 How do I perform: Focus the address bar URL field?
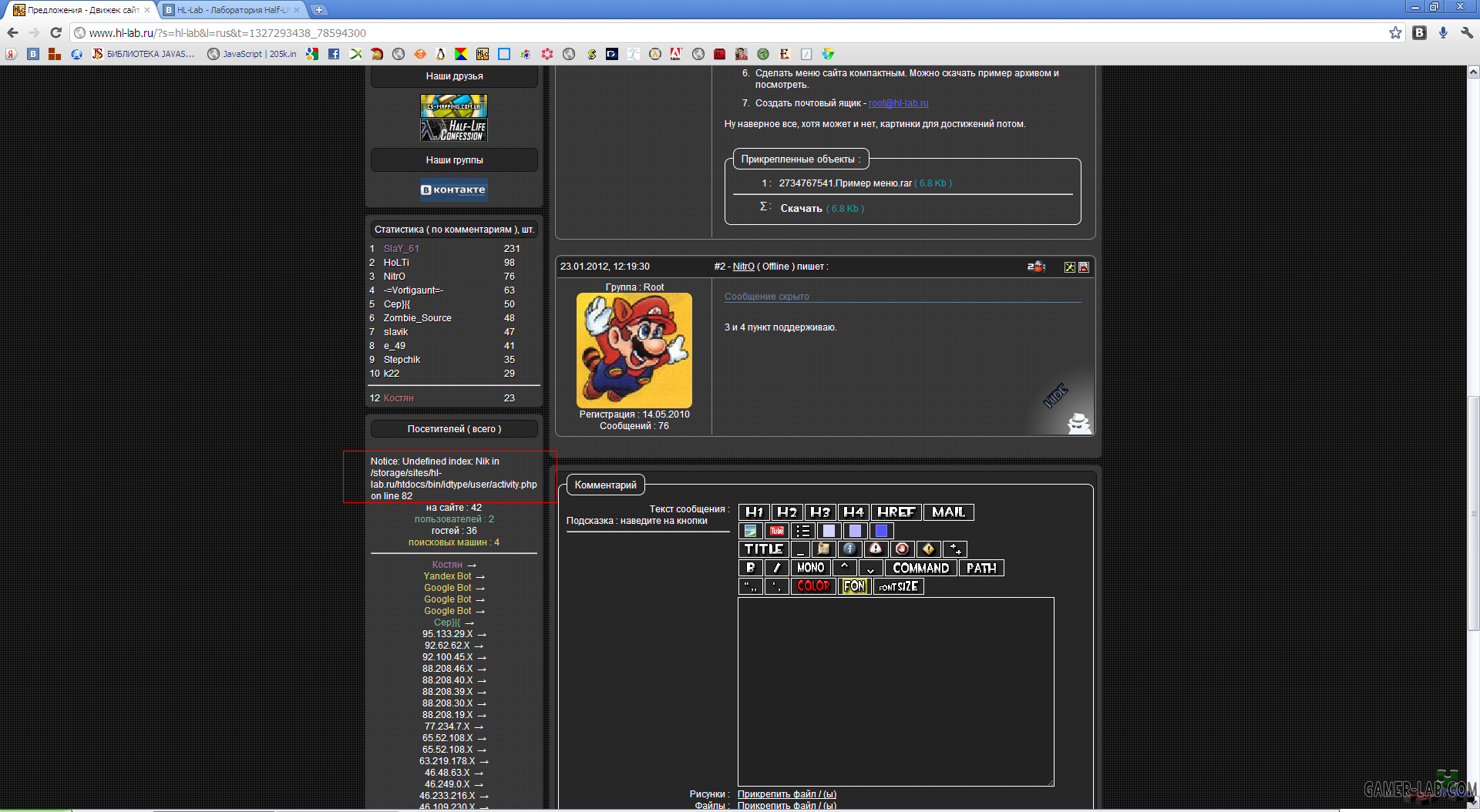(x=728, y=33)
